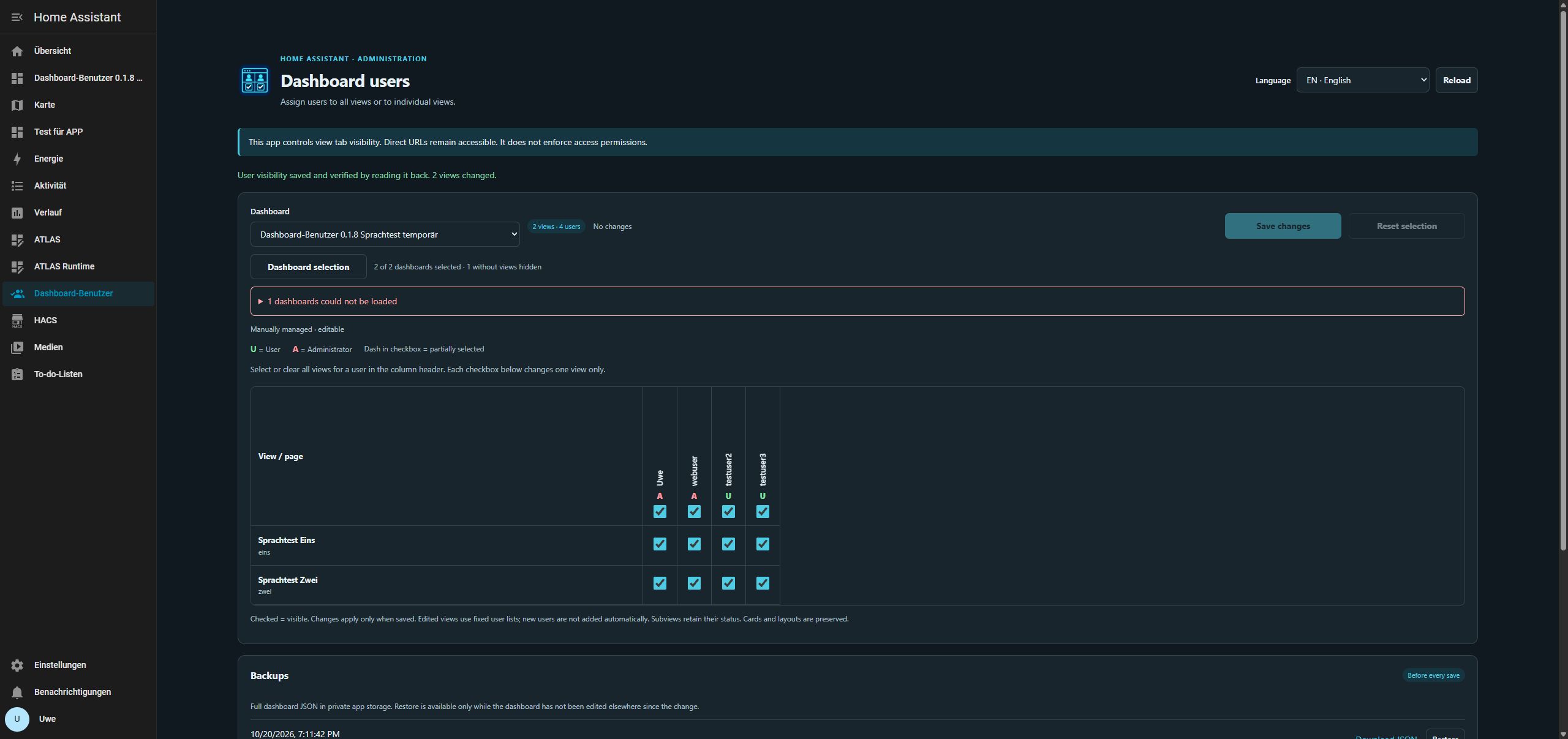Click the To-do-Listen clipboard icon
Viewport: 1568px width, 739px height.
point(17,374)
